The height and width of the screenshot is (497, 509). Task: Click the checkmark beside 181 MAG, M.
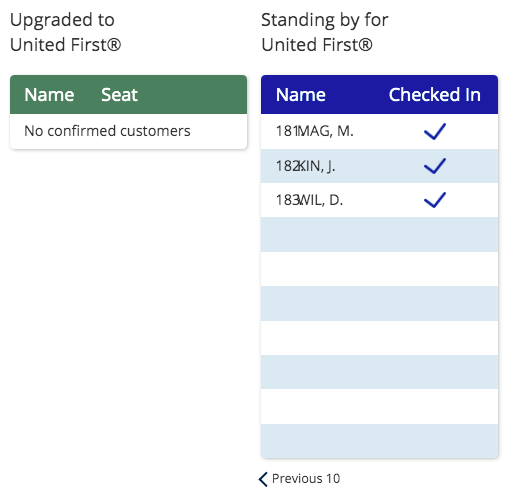pos(435,131)
